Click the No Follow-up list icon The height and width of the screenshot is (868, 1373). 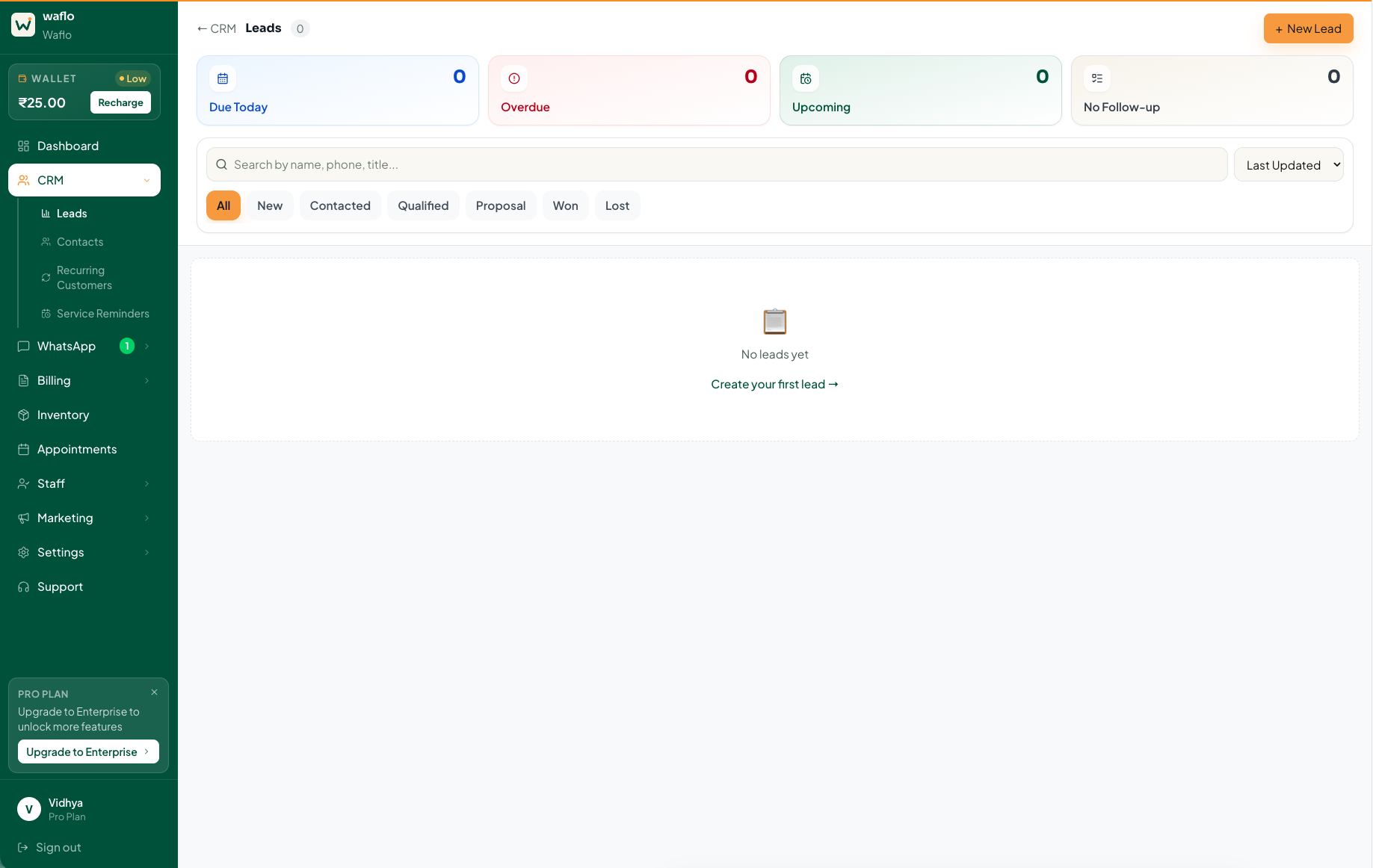click(1097, 78)
